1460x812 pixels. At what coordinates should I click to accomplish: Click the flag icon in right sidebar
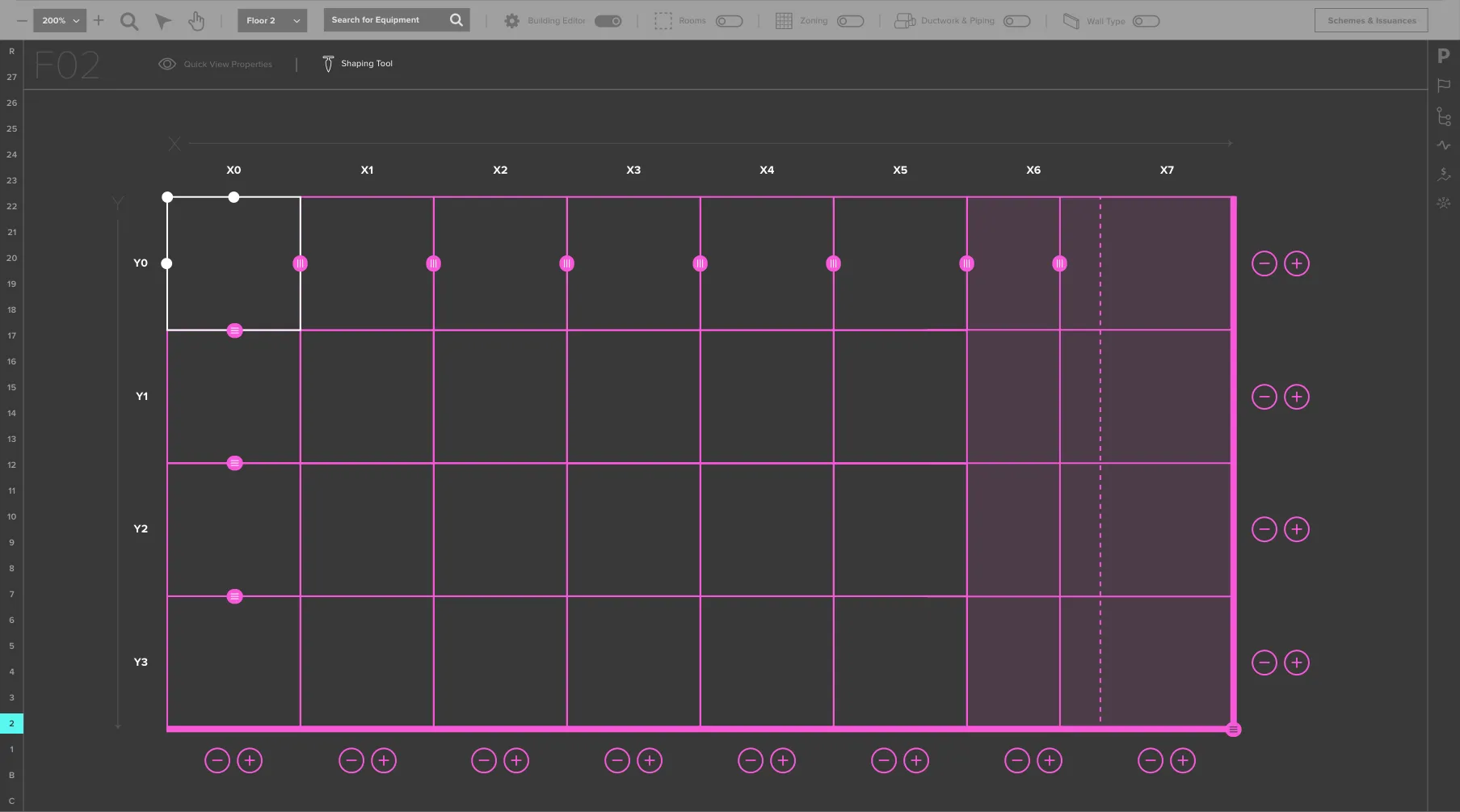1444,86
